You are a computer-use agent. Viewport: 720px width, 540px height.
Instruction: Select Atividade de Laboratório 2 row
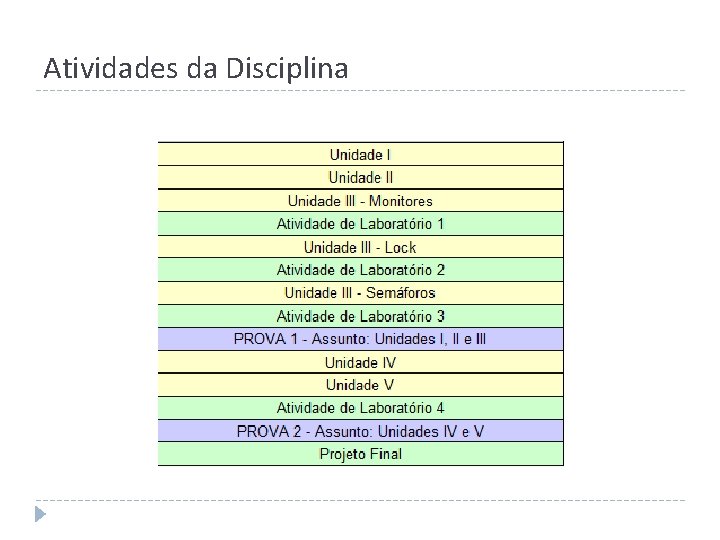[360, 270]
